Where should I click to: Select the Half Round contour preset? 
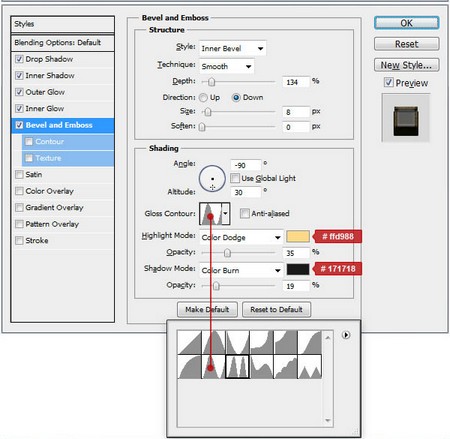click(x=189, y=367)
